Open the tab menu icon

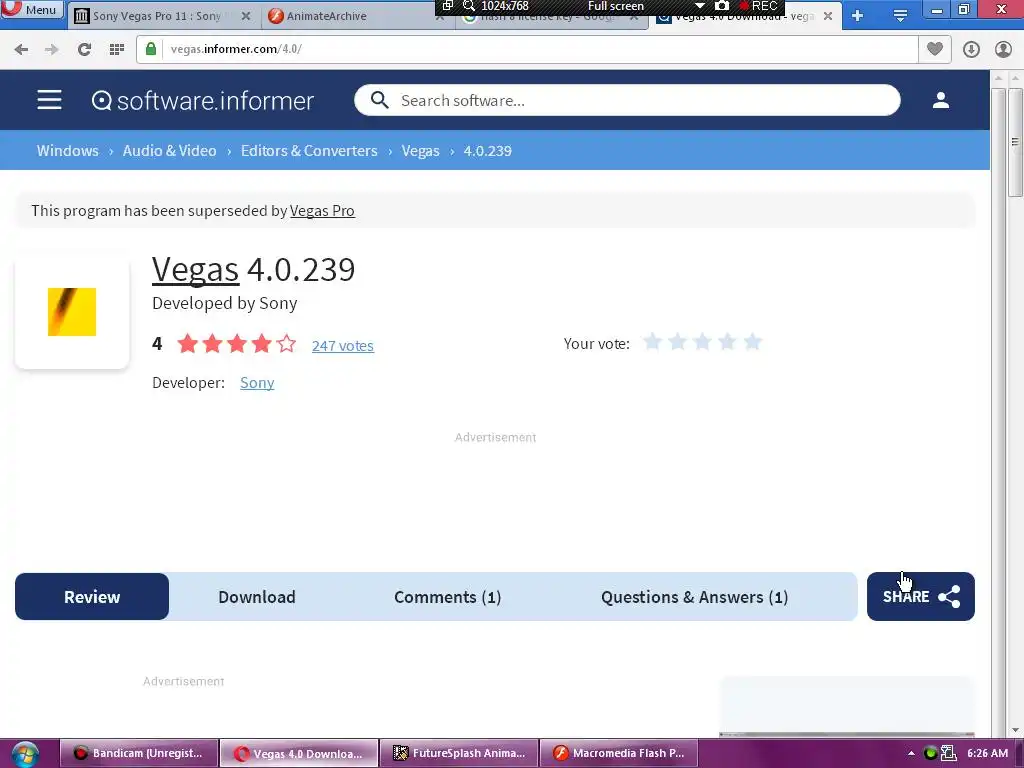click(x=901, y=16)
